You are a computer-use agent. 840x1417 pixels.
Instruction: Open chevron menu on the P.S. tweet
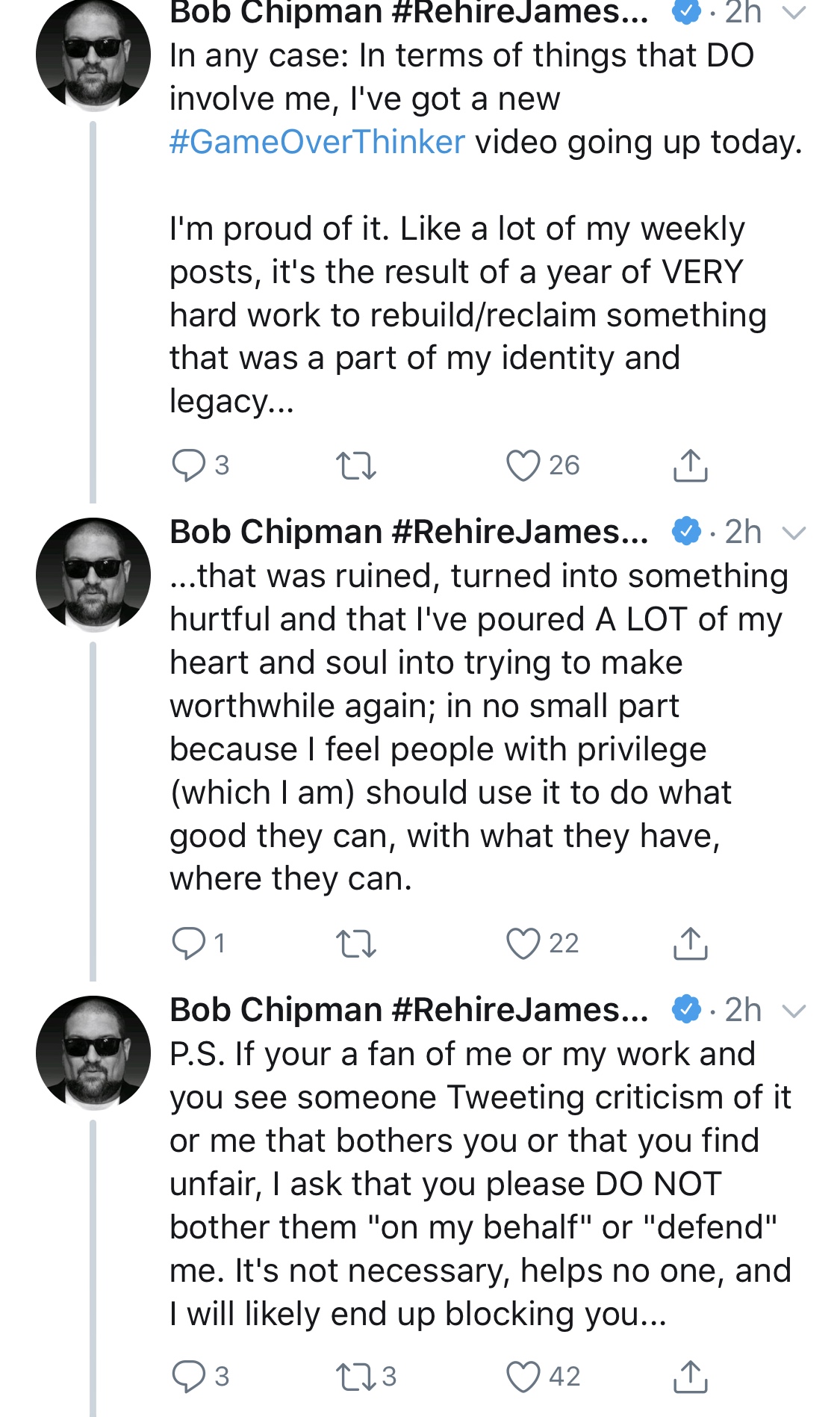[794, 1011]
